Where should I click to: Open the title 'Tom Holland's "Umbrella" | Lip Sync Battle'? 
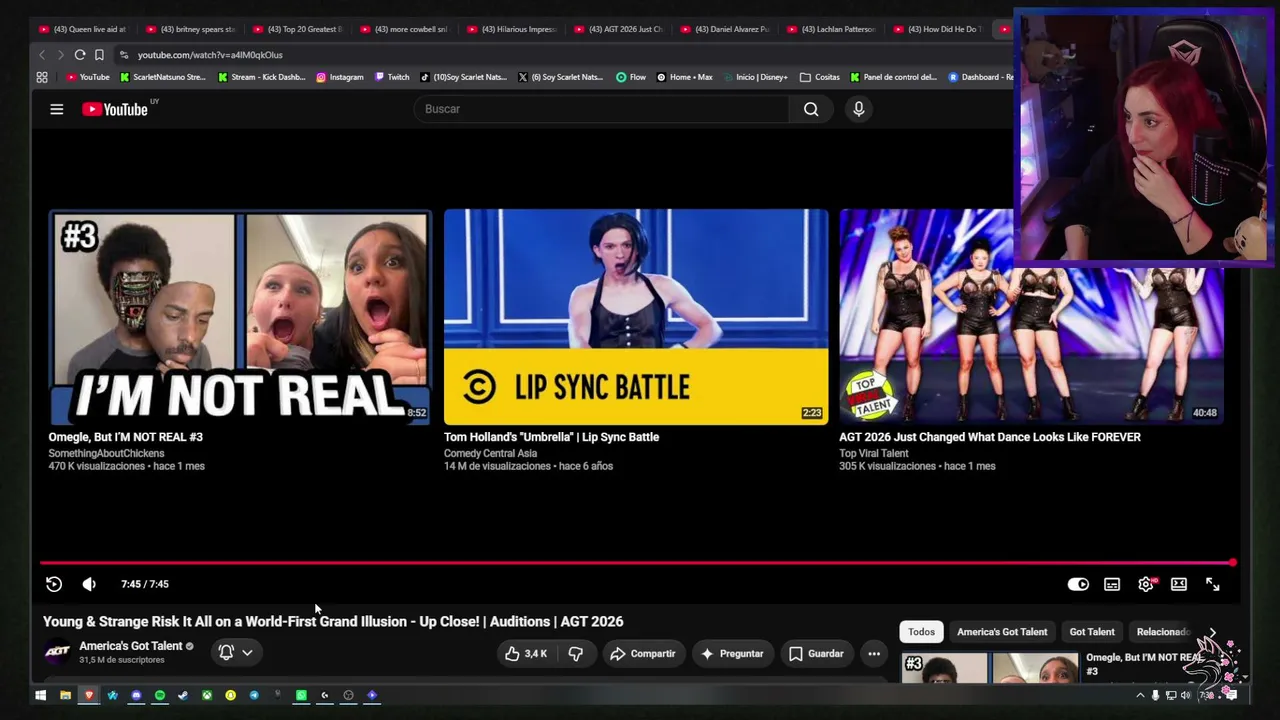551,437
